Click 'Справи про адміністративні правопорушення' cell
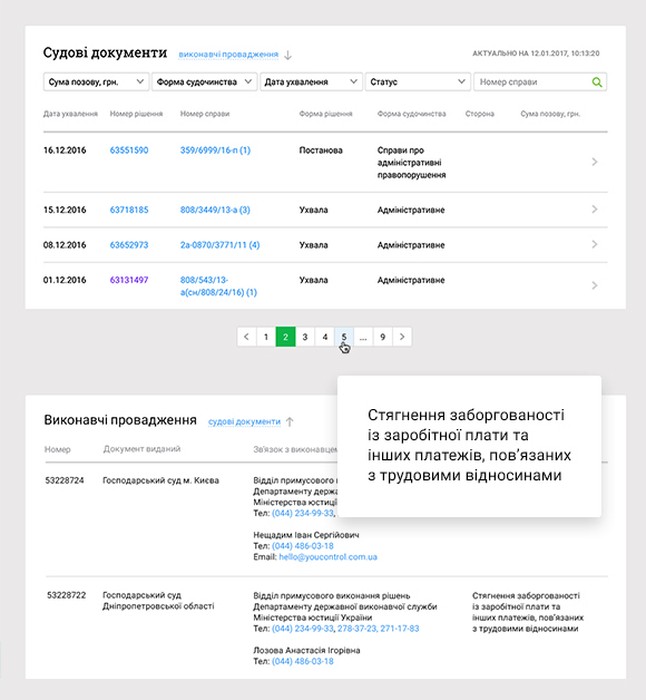Image resolution: width=646 pixels, height=700 pixels. 412,162
